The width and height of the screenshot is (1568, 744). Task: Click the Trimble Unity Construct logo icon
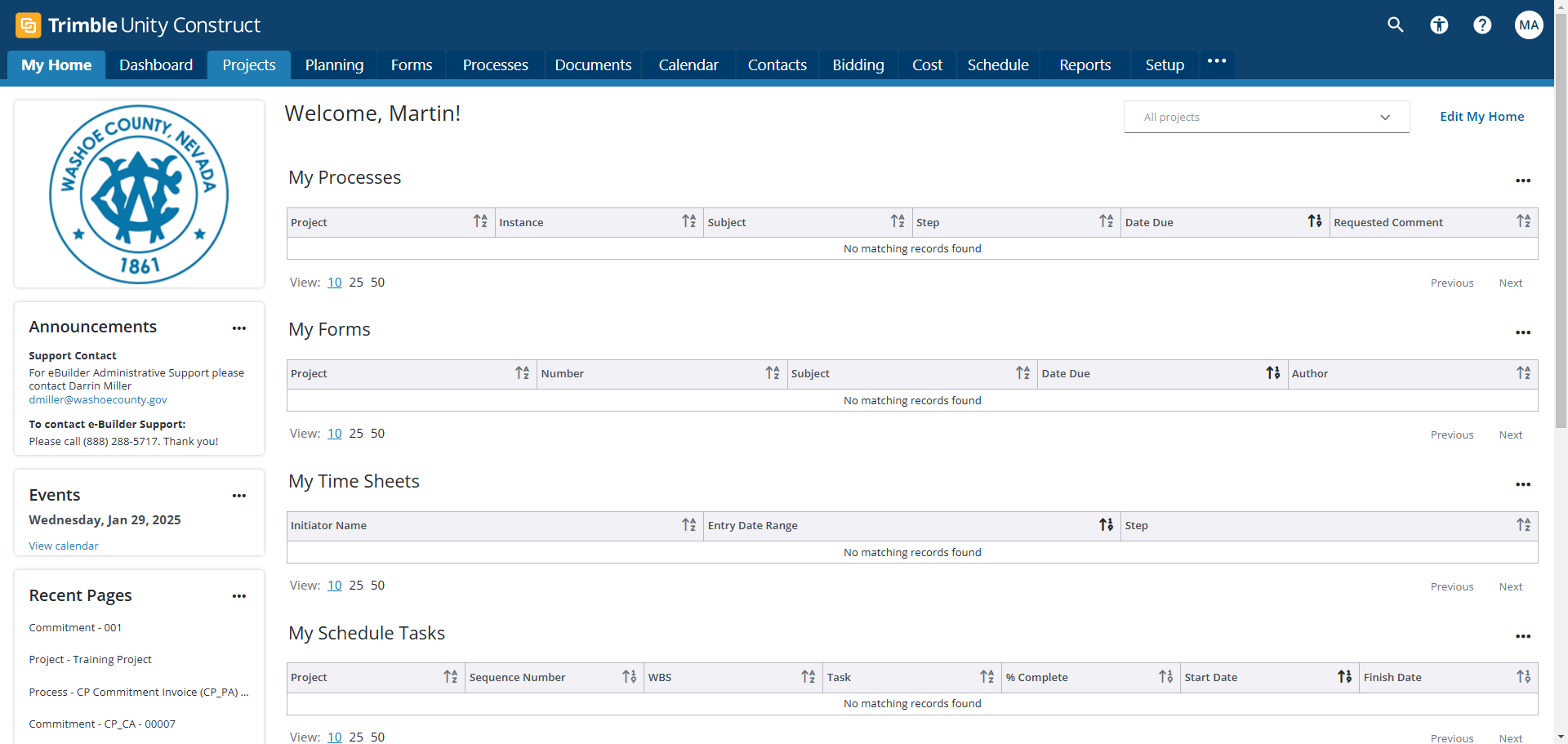coord(29,25)
